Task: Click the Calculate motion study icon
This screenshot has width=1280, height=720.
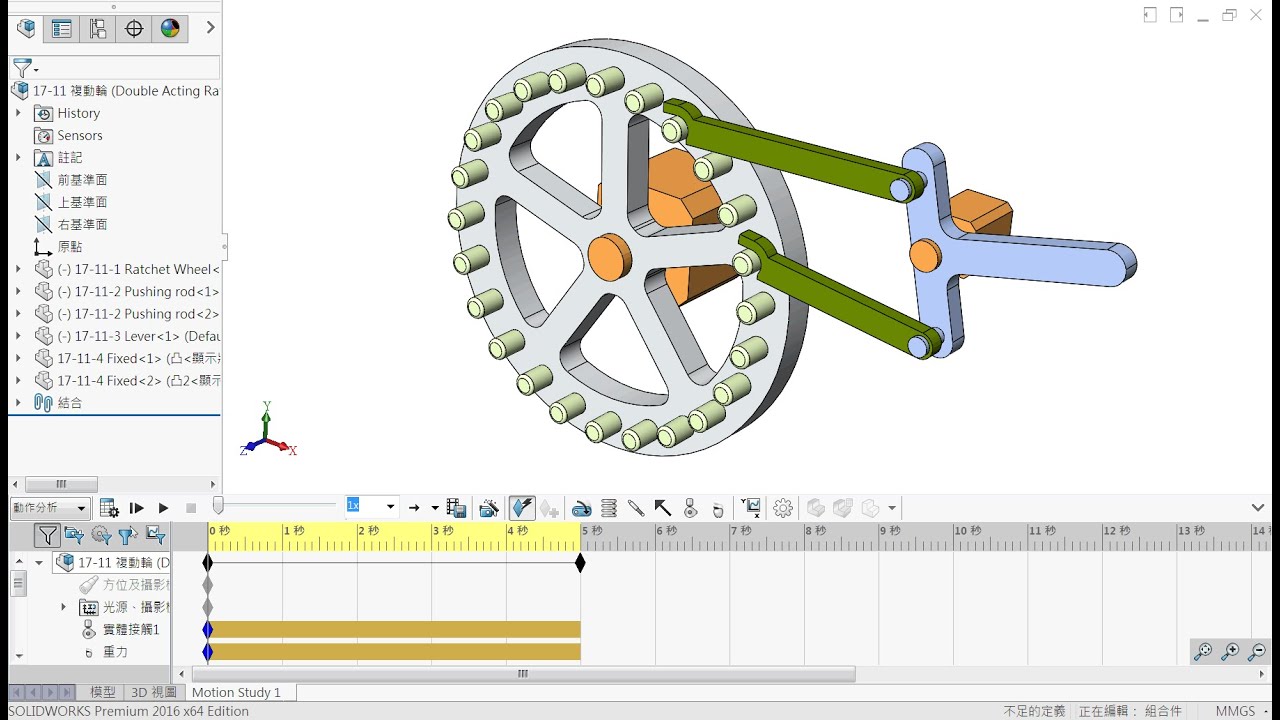Action: (x=110, y=508)
